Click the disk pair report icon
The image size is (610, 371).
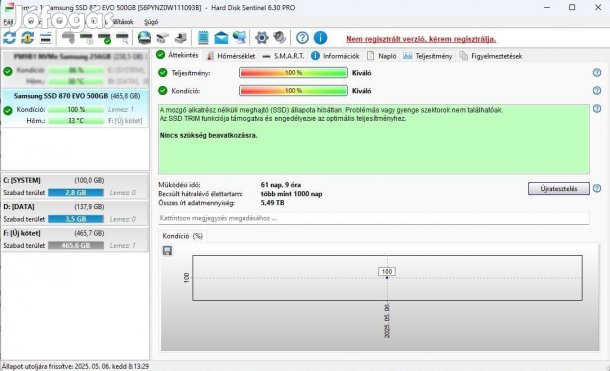[x=163, y=38]
